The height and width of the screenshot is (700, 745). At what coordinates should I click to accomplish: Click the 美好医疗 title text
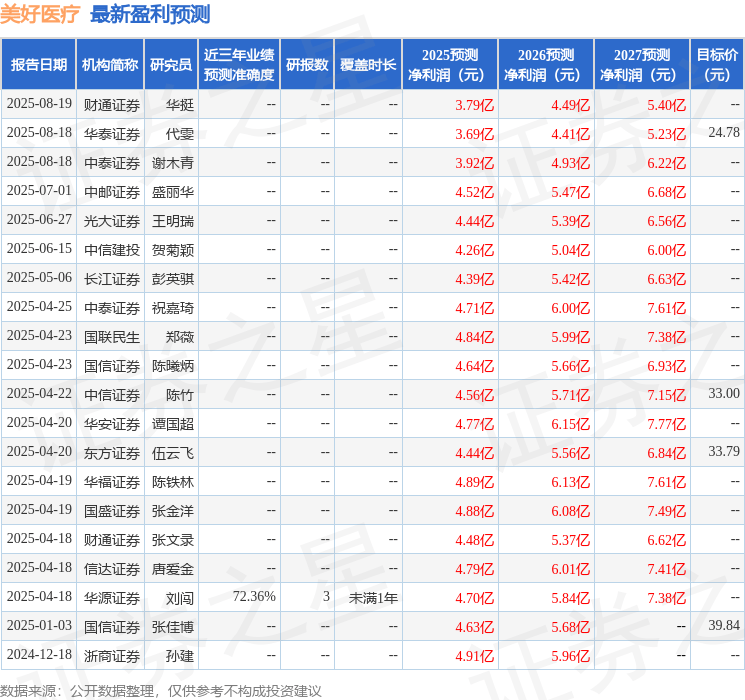40,14
